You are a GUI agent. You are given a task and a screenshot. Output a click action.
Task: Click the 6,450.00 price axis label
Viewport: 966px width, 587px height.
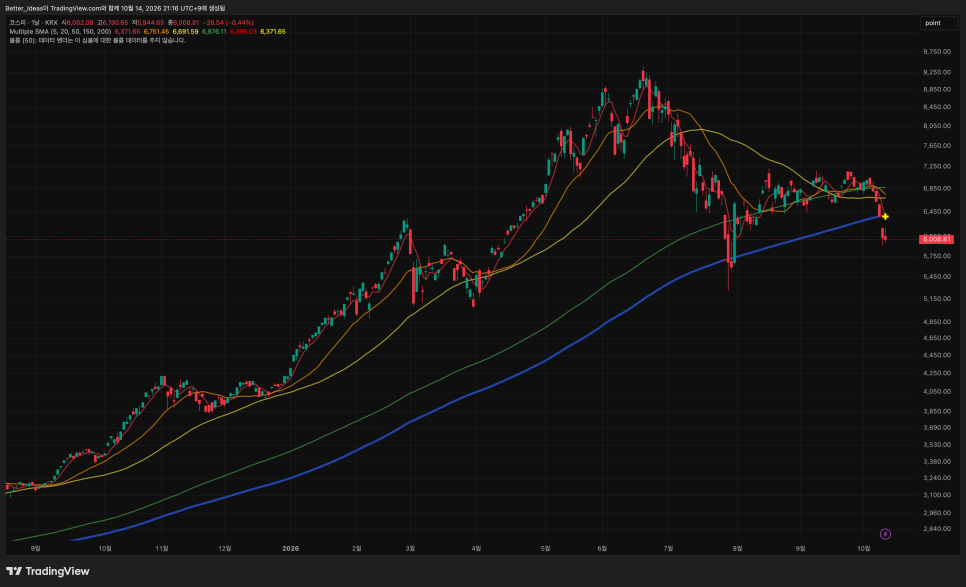pos(937,211)
